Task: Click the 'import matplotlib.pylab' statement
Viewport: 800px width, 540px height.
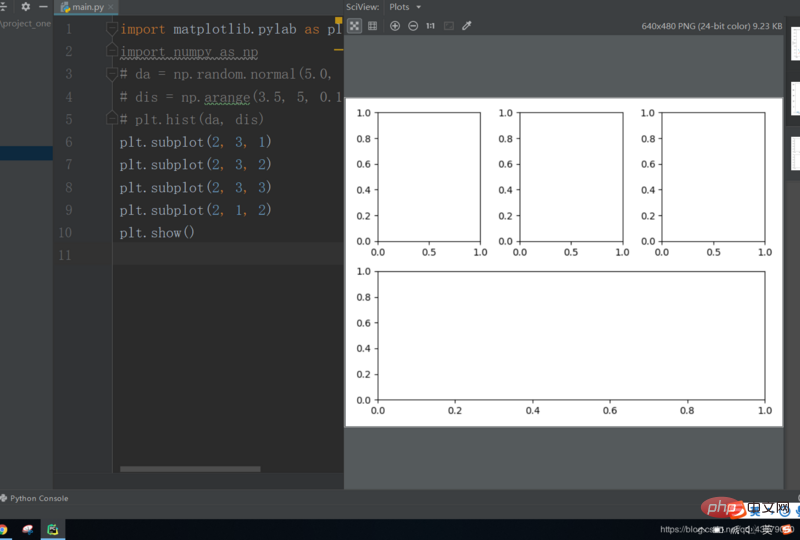Action: [231, 29]
